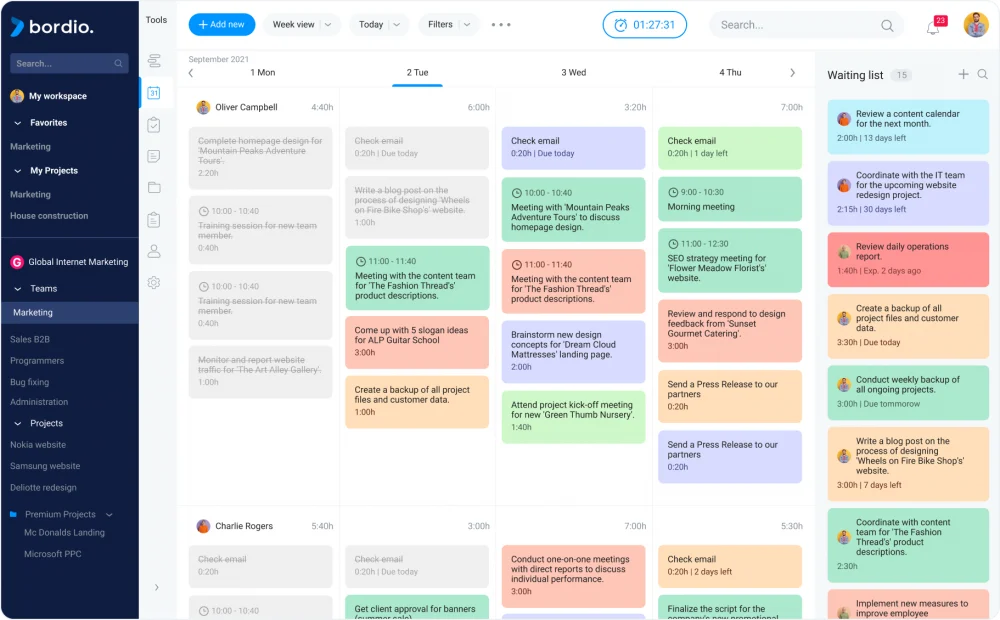Screen dimensions: 1000x620
Task: Open Deloitte redesign project
Action: point(43,488)
